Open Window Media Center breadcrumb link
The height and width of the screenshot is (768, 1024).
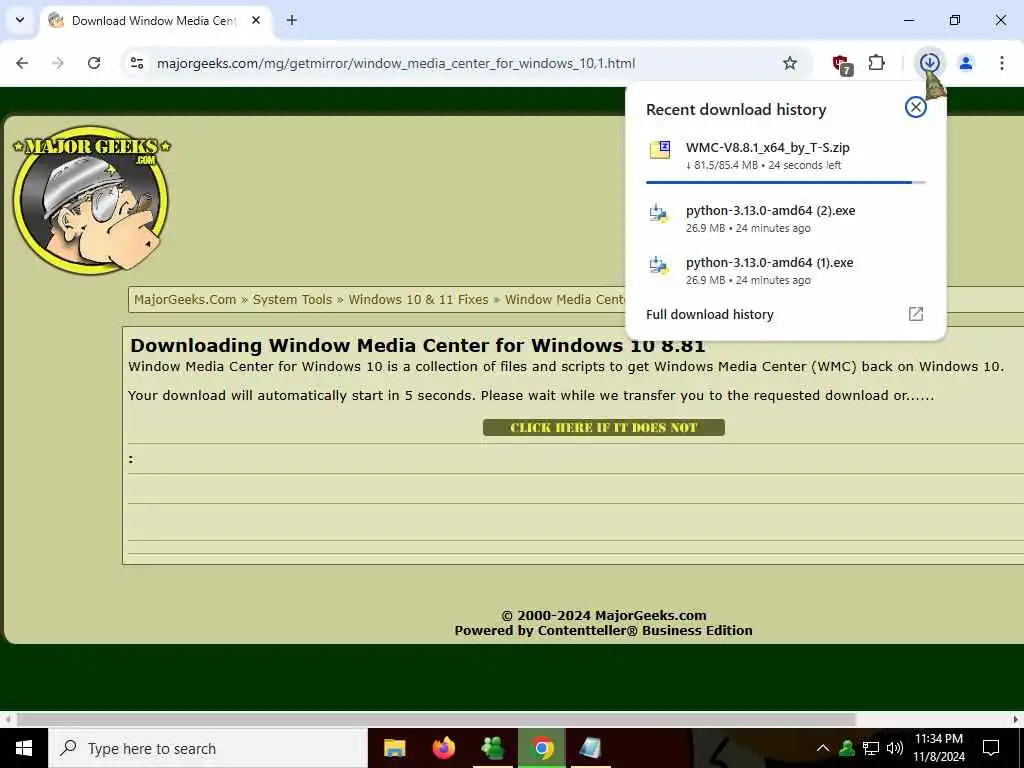point(565,300)
